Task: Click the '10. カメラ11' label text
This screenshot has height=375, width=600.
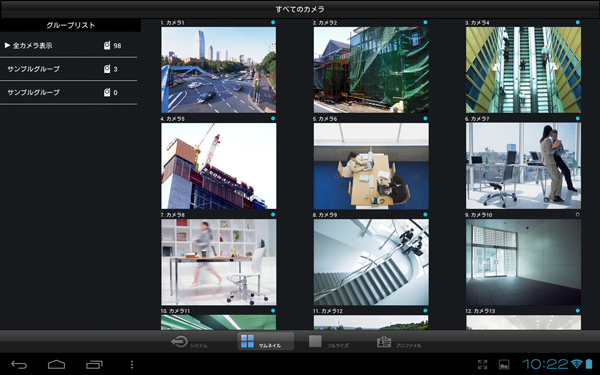Action: click(x=175, y=311)
